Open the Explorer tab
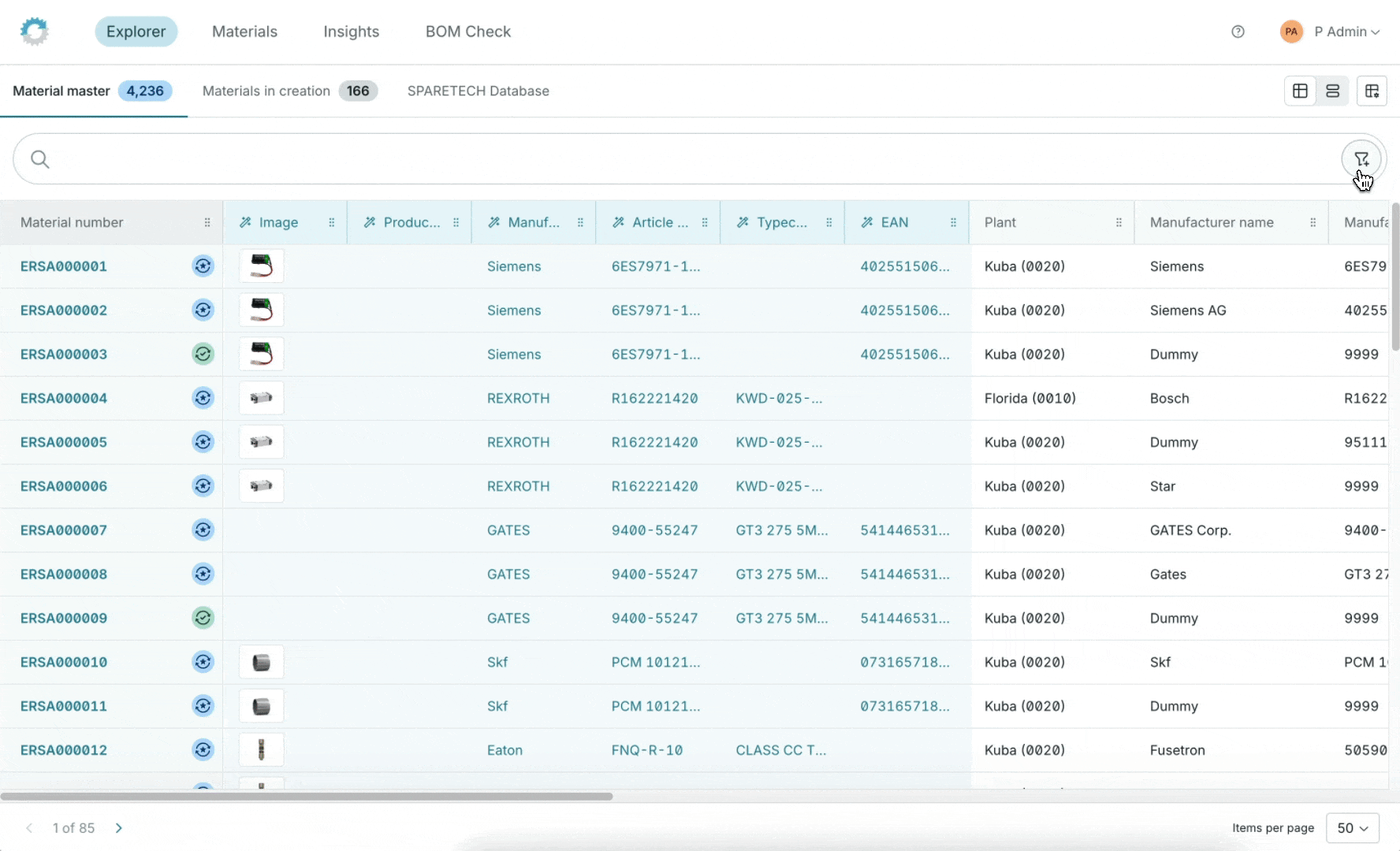Viewport: 1400px width, 851px height. click(x=136, y=32)
